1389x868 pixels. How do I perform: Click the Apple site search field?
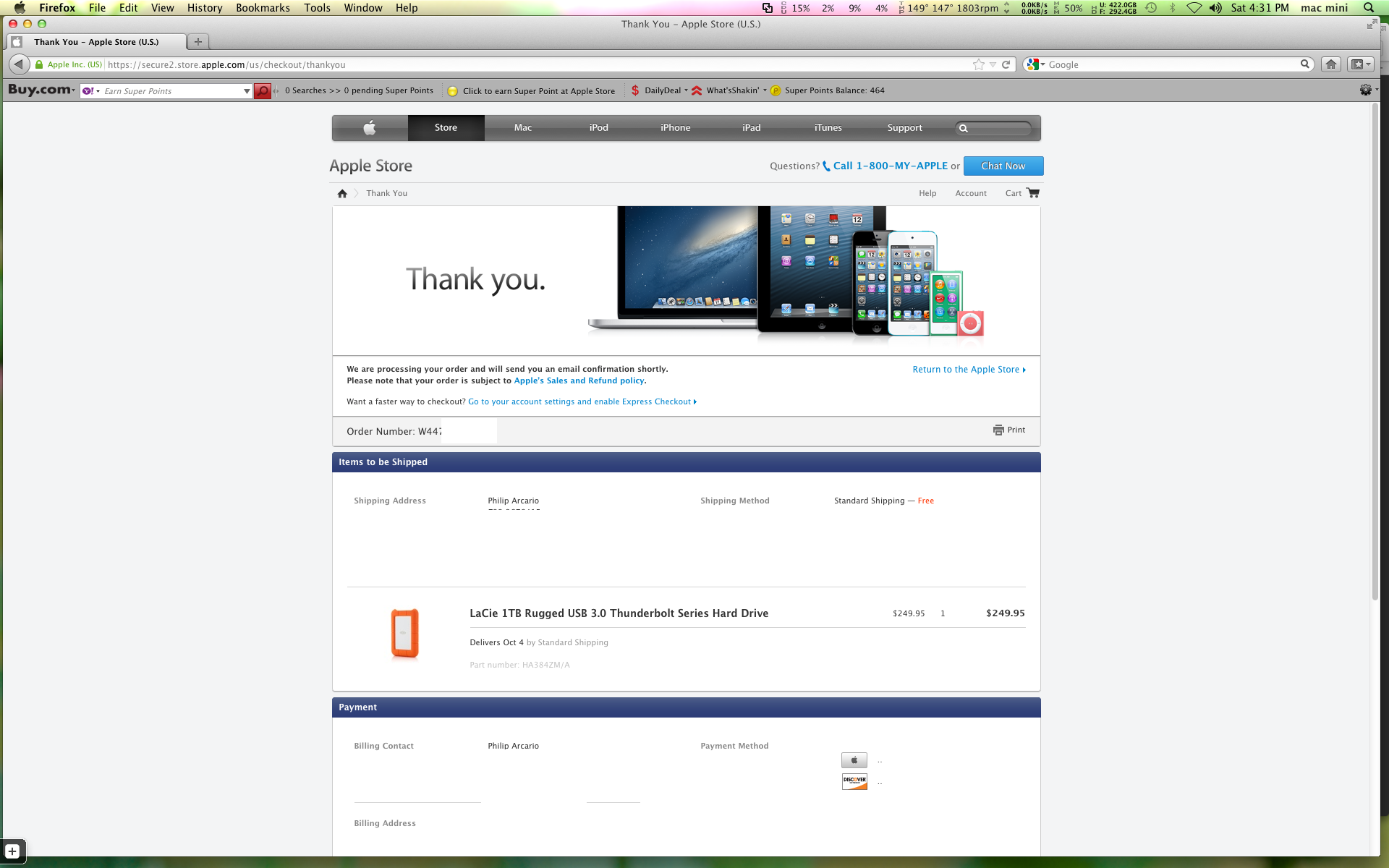click(994, 128)
